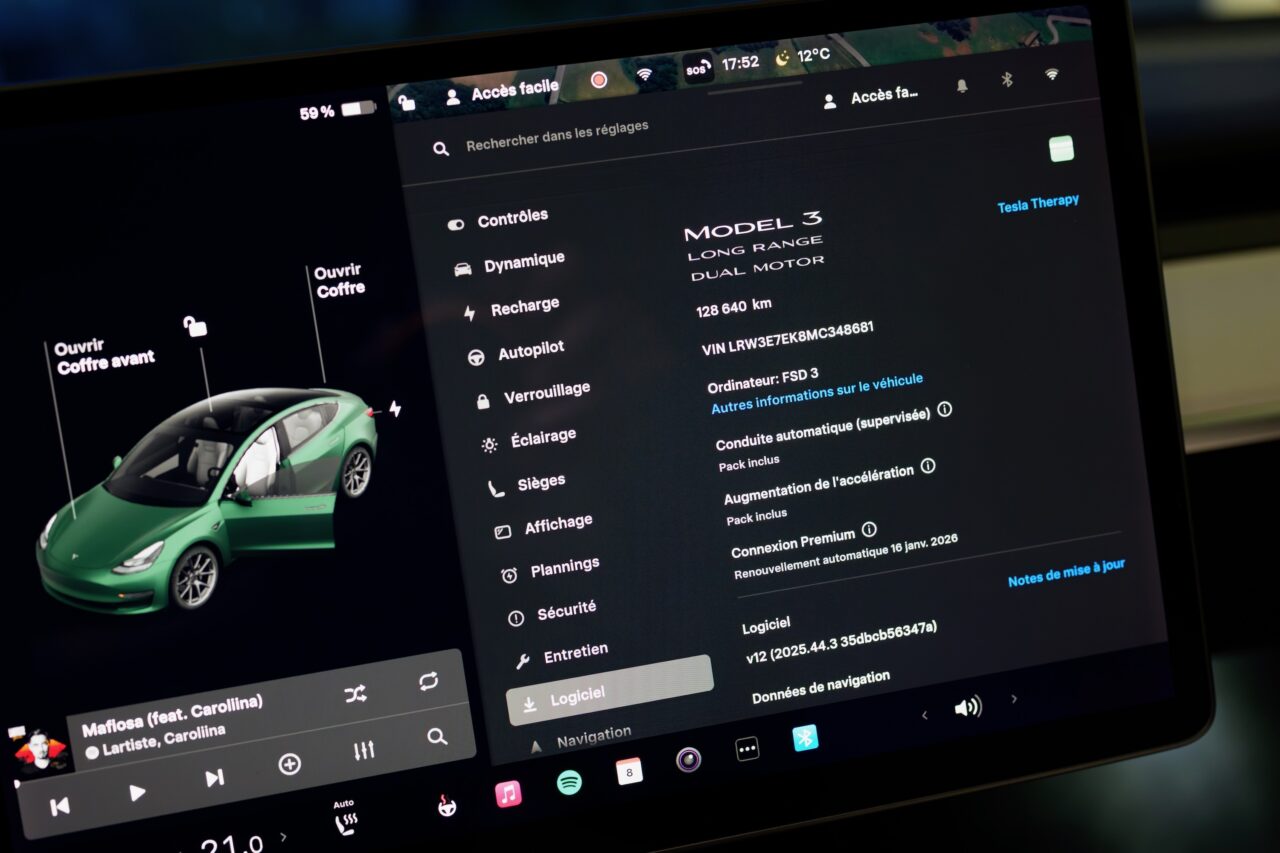View the Notes de mise à jour
Viewport: 1280px width, 853px height.
point(1065,572)
